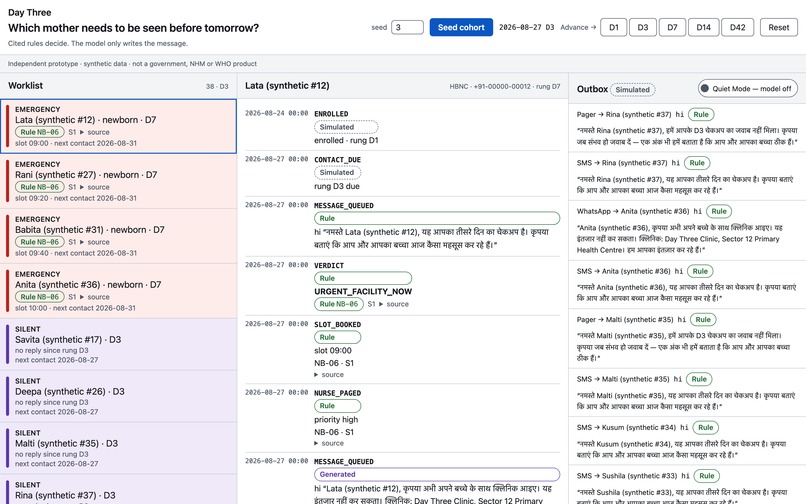
Task: Expand source disclosure on Babita worklist card
Action: click(94, 242)
